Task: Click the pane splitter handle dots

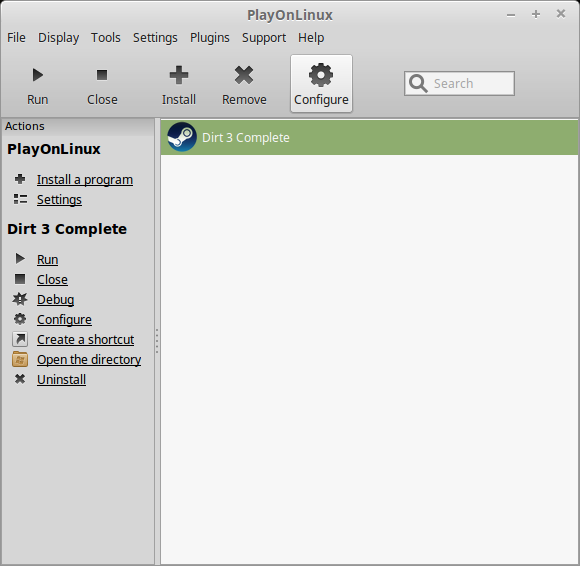Action: click(x=157, y=340)
